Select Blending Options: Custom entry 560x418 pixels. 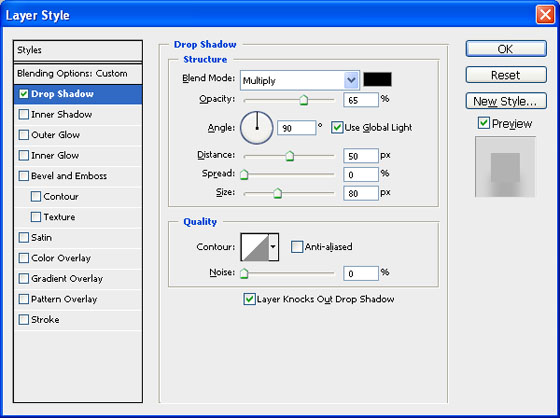click(78, 74)
